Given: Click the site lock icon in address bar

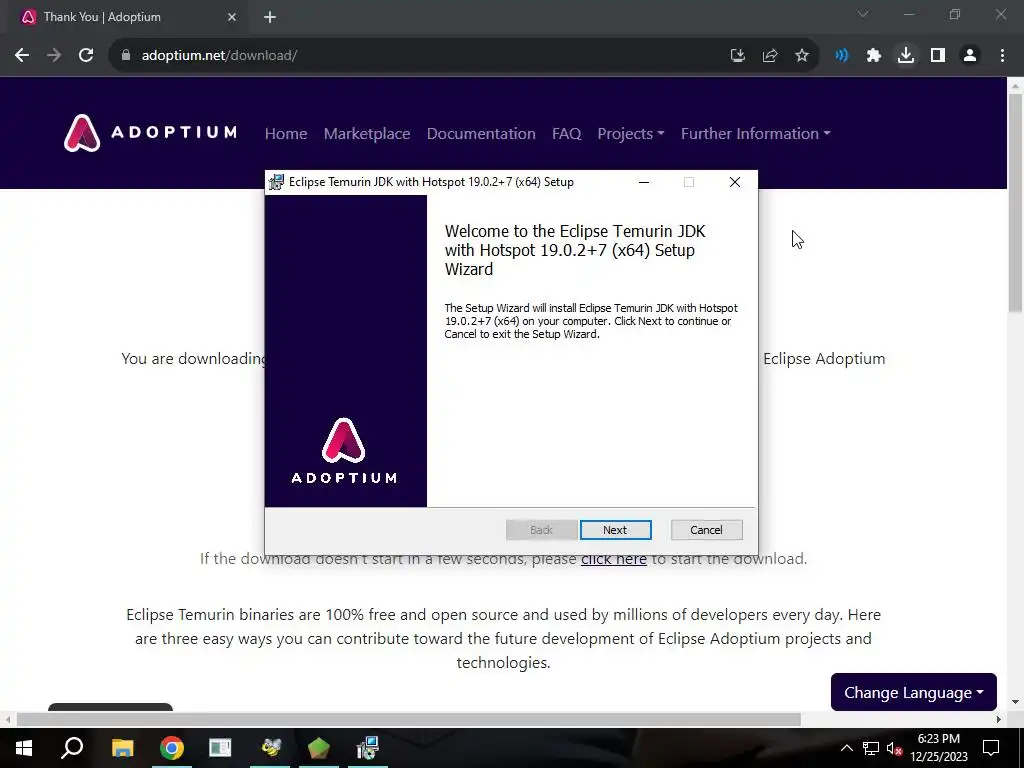Looking at the screenshot, I should pos(125,56).
